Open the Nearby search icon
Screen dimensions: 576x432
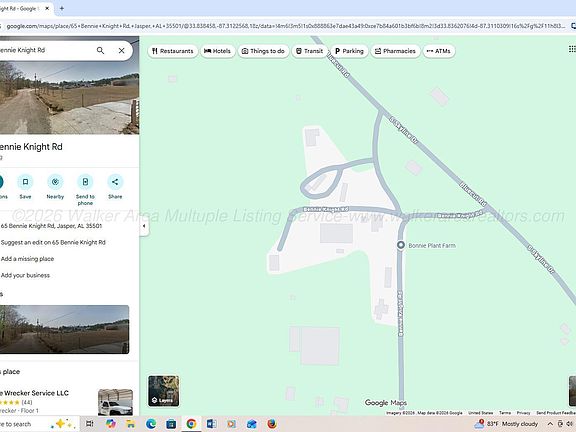pos(55,182)
